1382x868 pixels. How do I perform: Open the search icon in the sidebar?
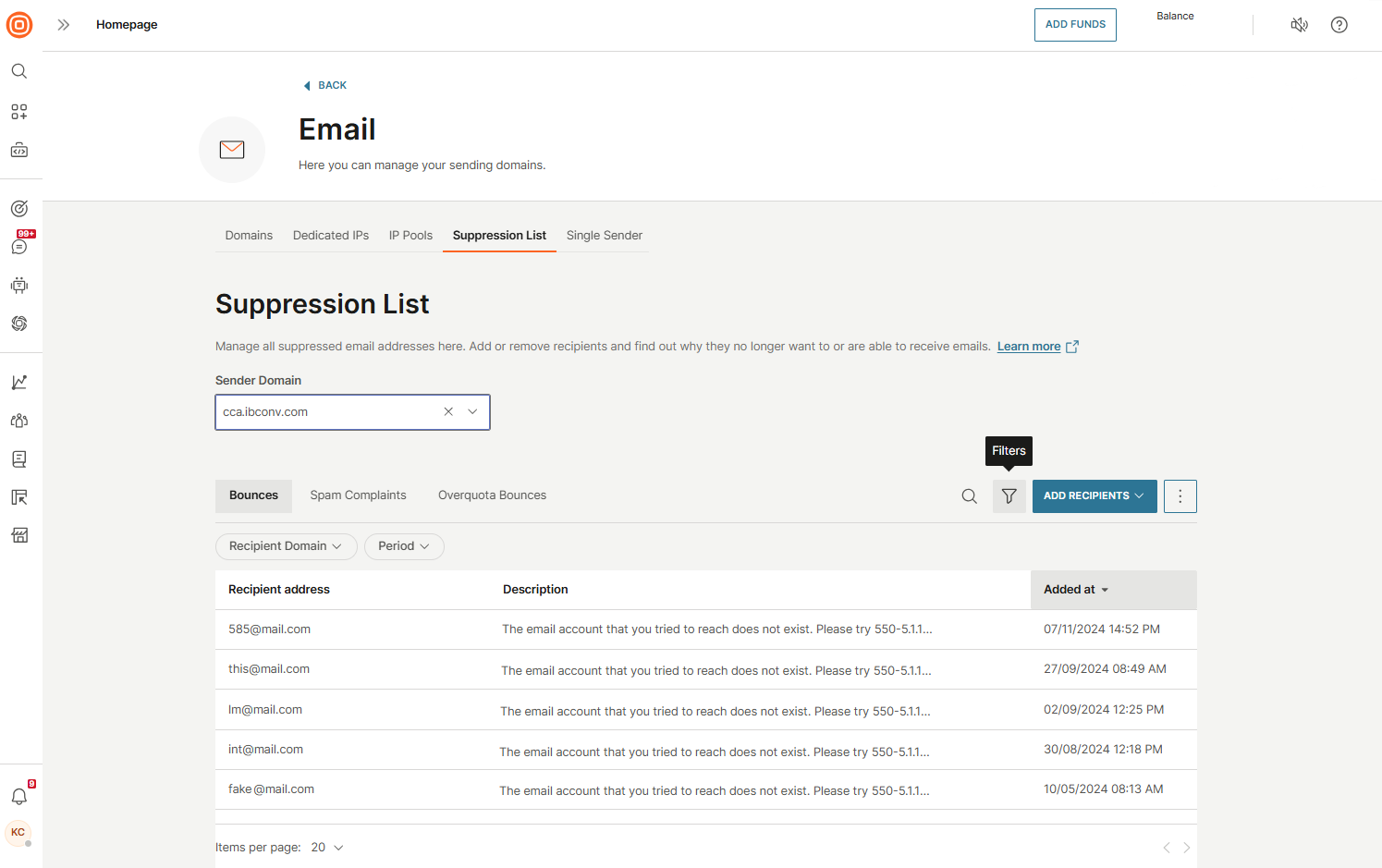[18, 70]
